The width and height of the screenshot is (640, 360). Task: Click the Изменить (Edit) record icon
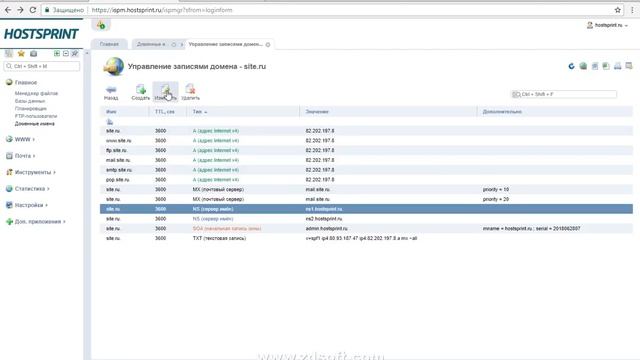coord(165,92)
